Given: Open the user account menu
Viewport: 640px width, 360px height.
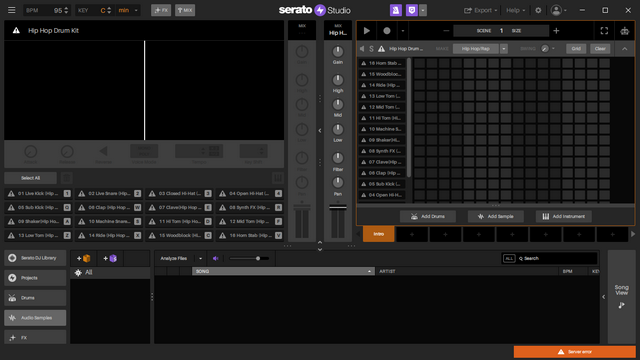Looking at the screenshot, I should (558, 10).
